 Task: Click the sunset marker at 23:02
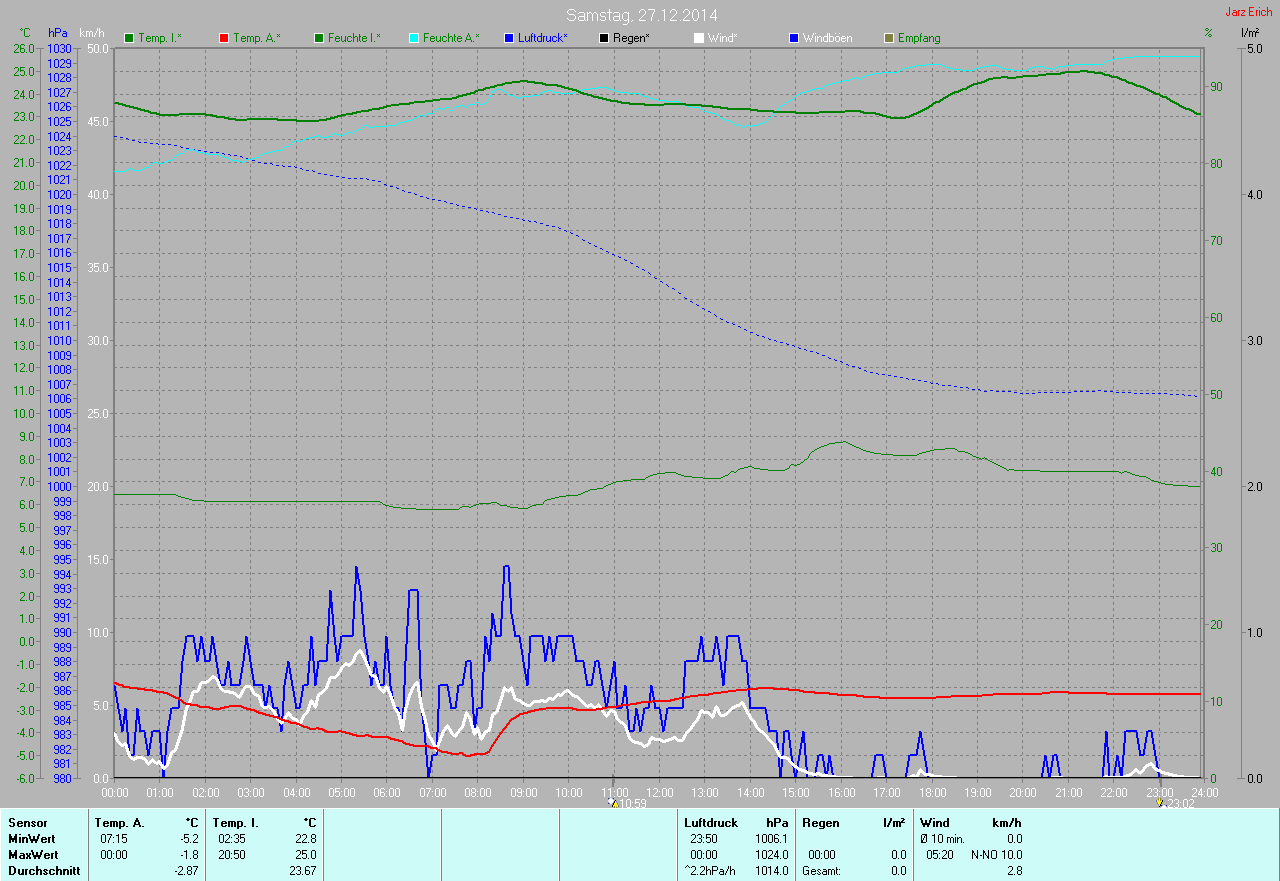click(x=1159, y=802)
